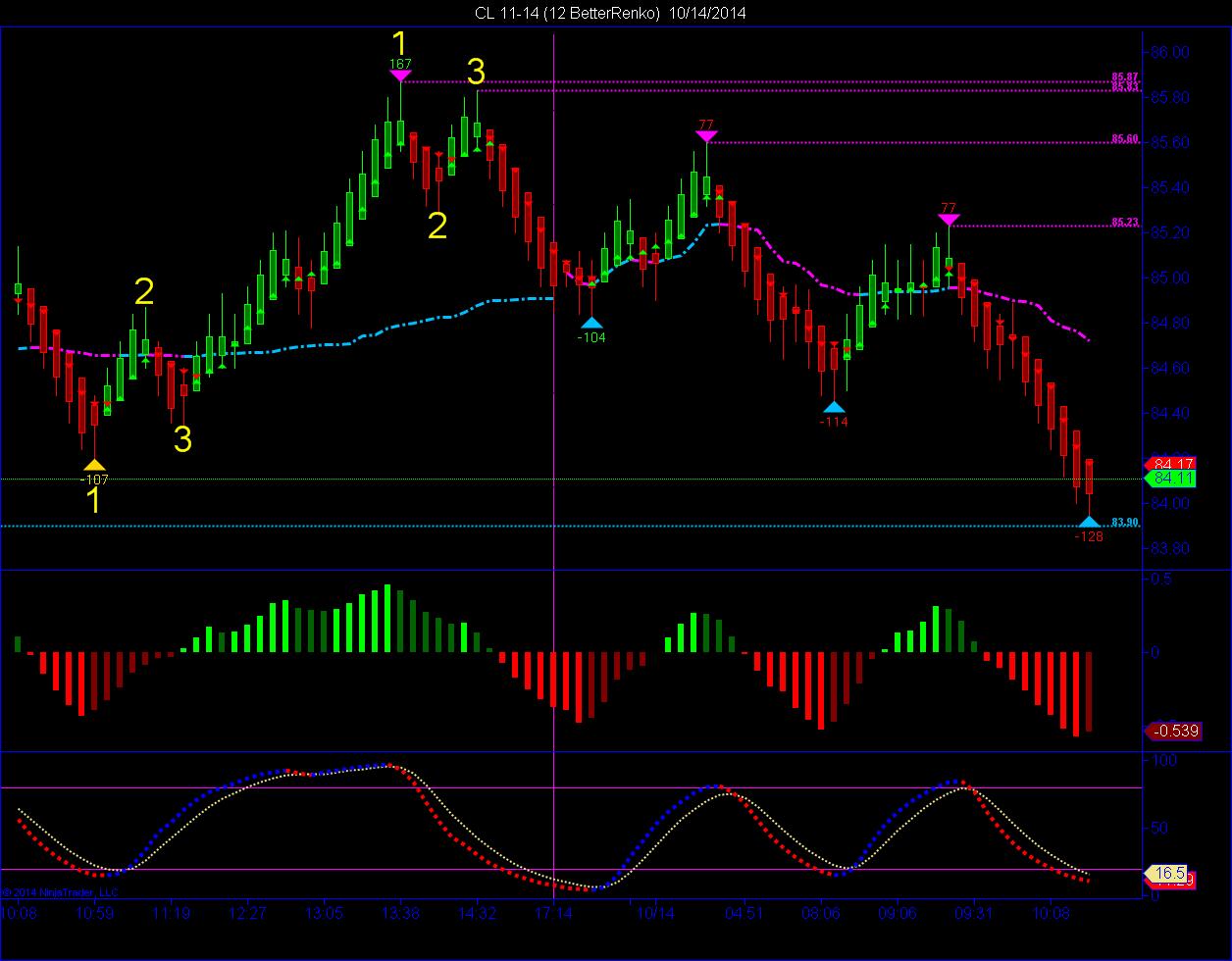Click the 84.40 price axis label

coord(1172,413)
